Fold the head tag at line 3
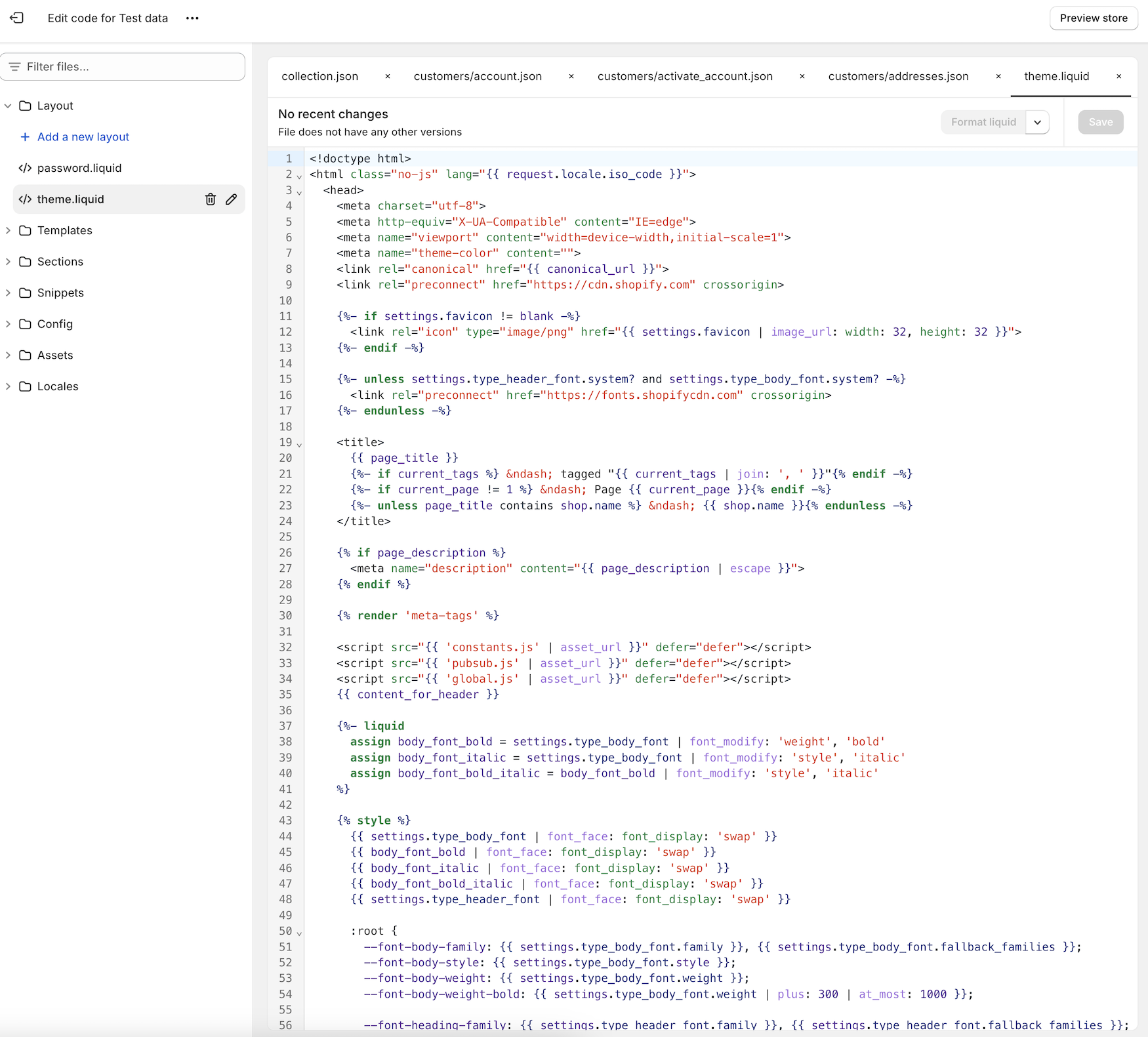Screen dimensions: 1148x1037 [299, 192]
